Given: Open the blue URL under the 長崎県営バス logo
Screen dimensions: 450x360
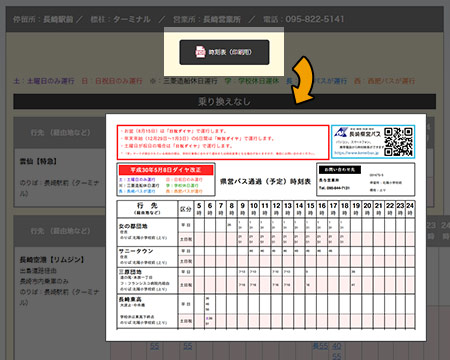Looking at the screenshot, I should click(356, 153).
